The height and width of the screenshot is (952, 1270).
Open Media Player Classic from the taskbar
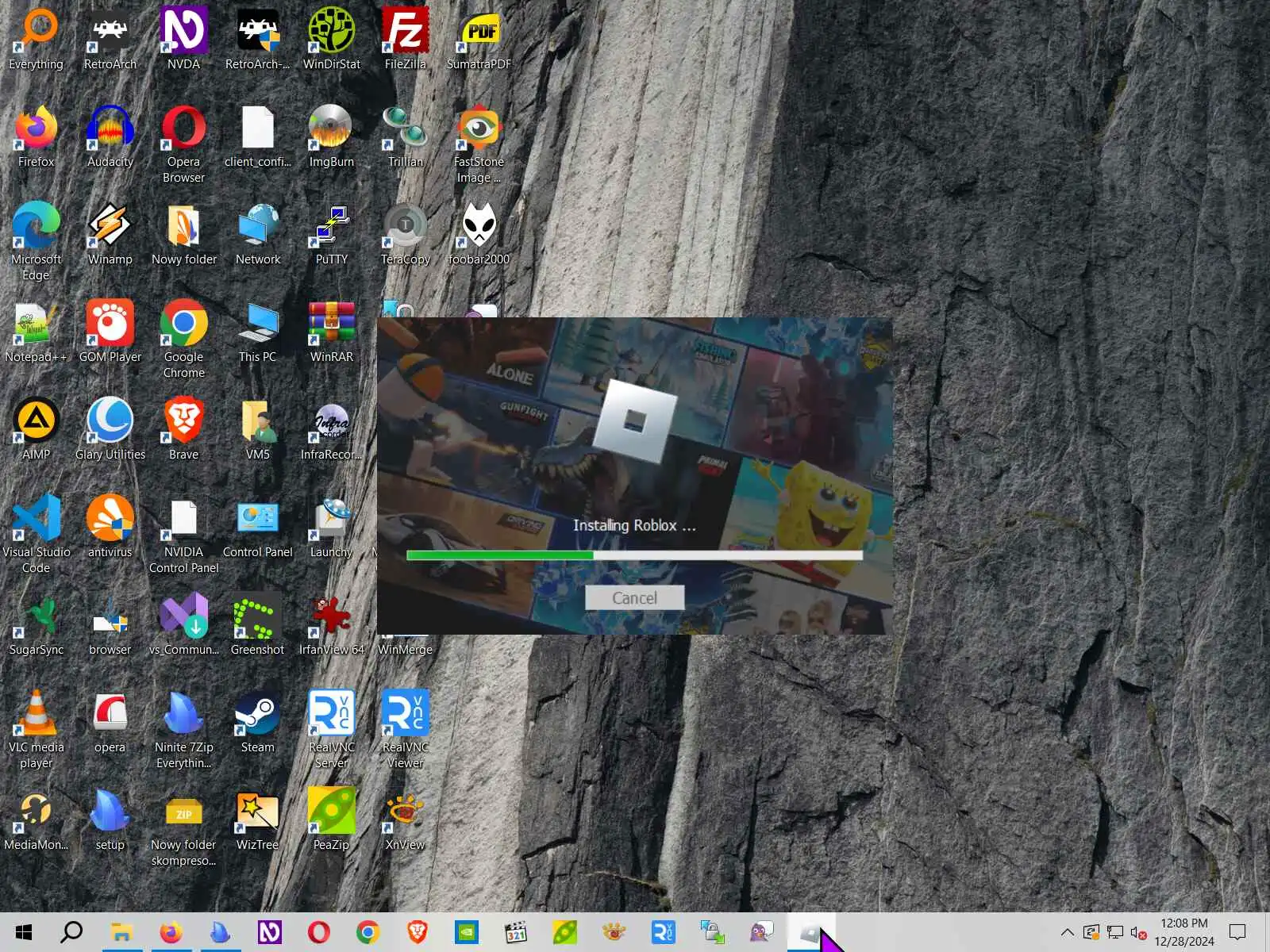(x=516, y=932)
